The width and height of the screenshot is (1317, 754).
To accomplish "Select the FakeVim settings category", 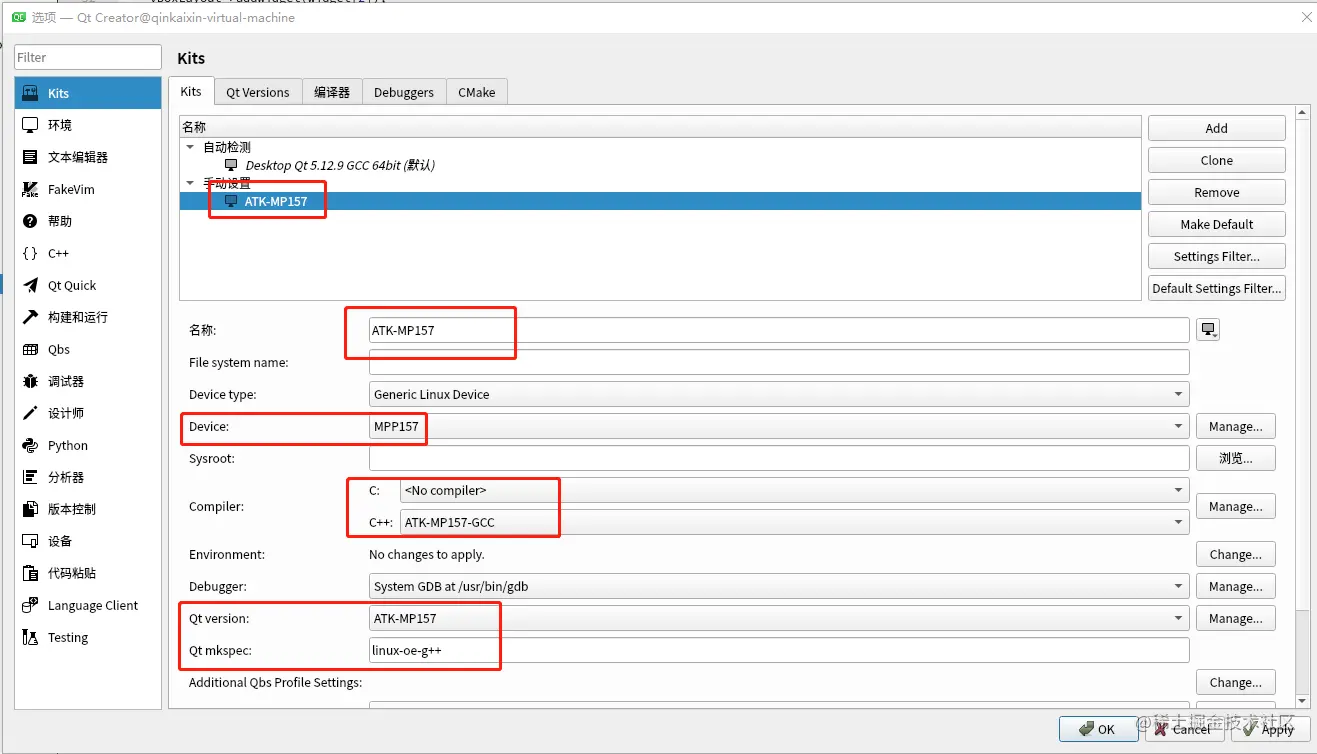I will 88,189.
